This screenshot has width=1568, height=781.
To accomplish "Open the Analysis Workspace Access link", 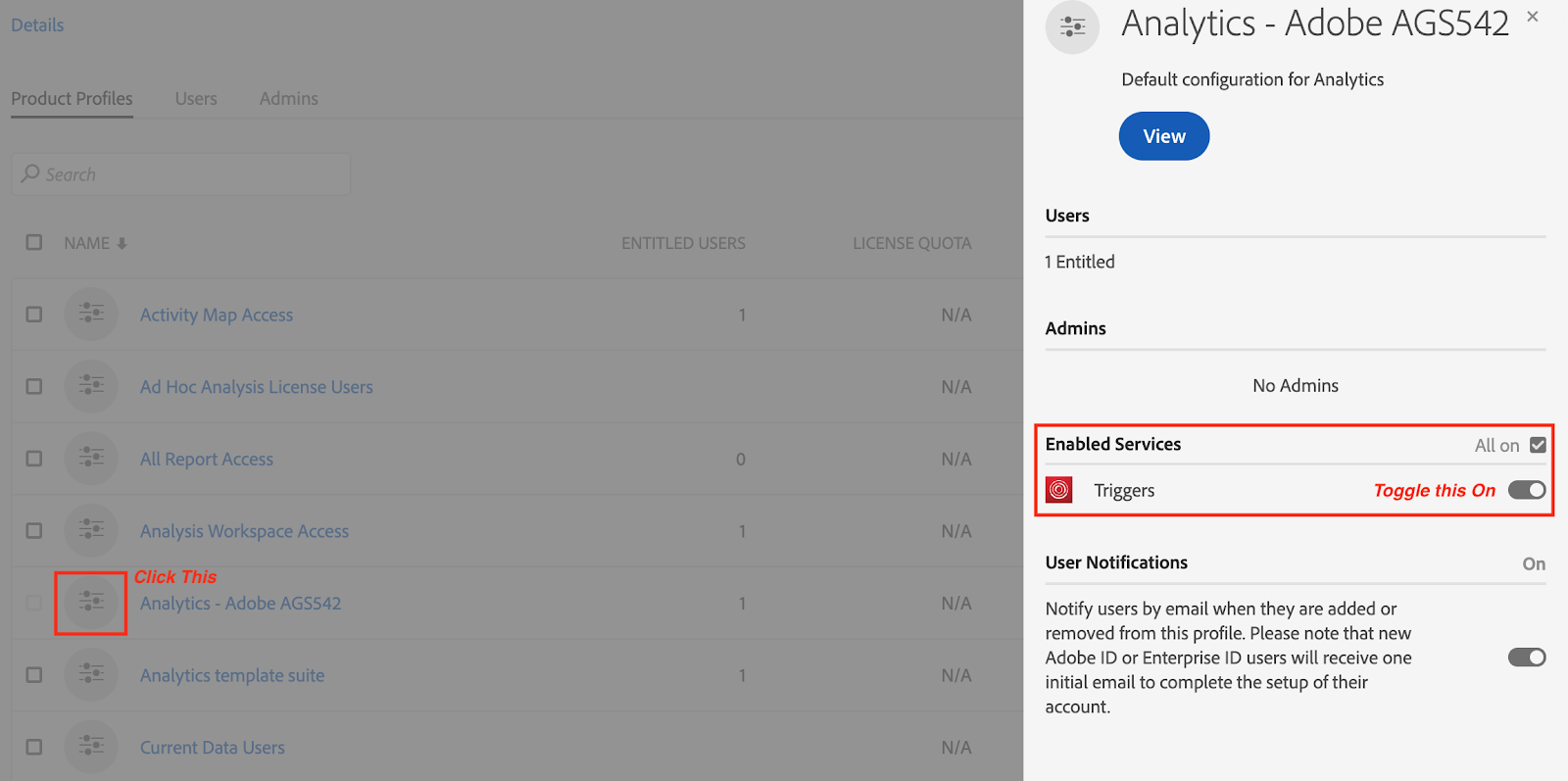I will pos(244,531).
